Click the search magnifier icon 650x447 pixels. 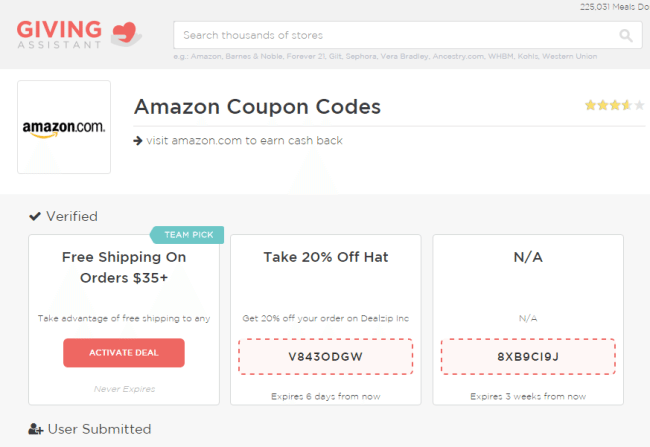point(626,36)
